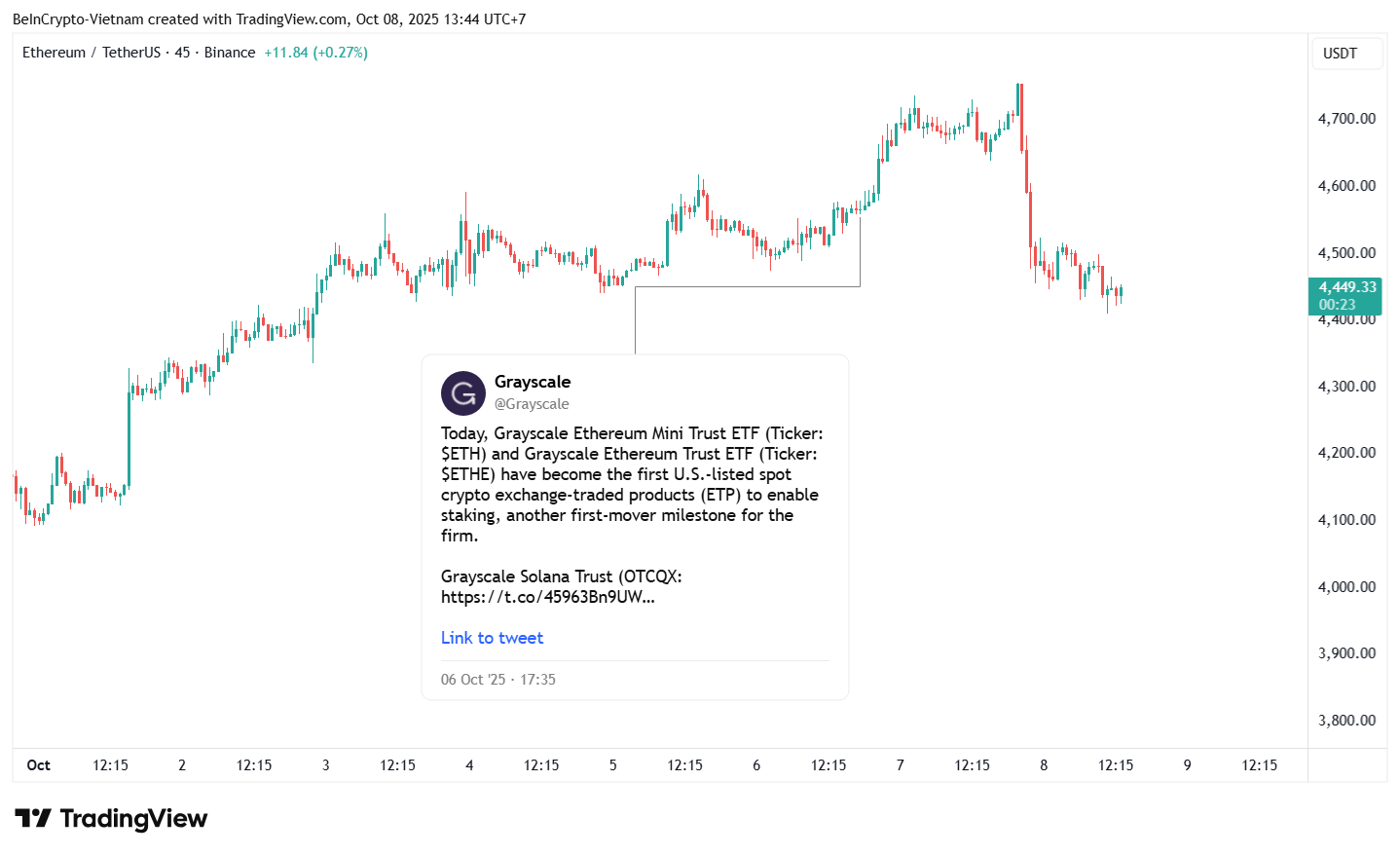
Task: Open the t.co short link in tweet
Action: coord(547,597)
